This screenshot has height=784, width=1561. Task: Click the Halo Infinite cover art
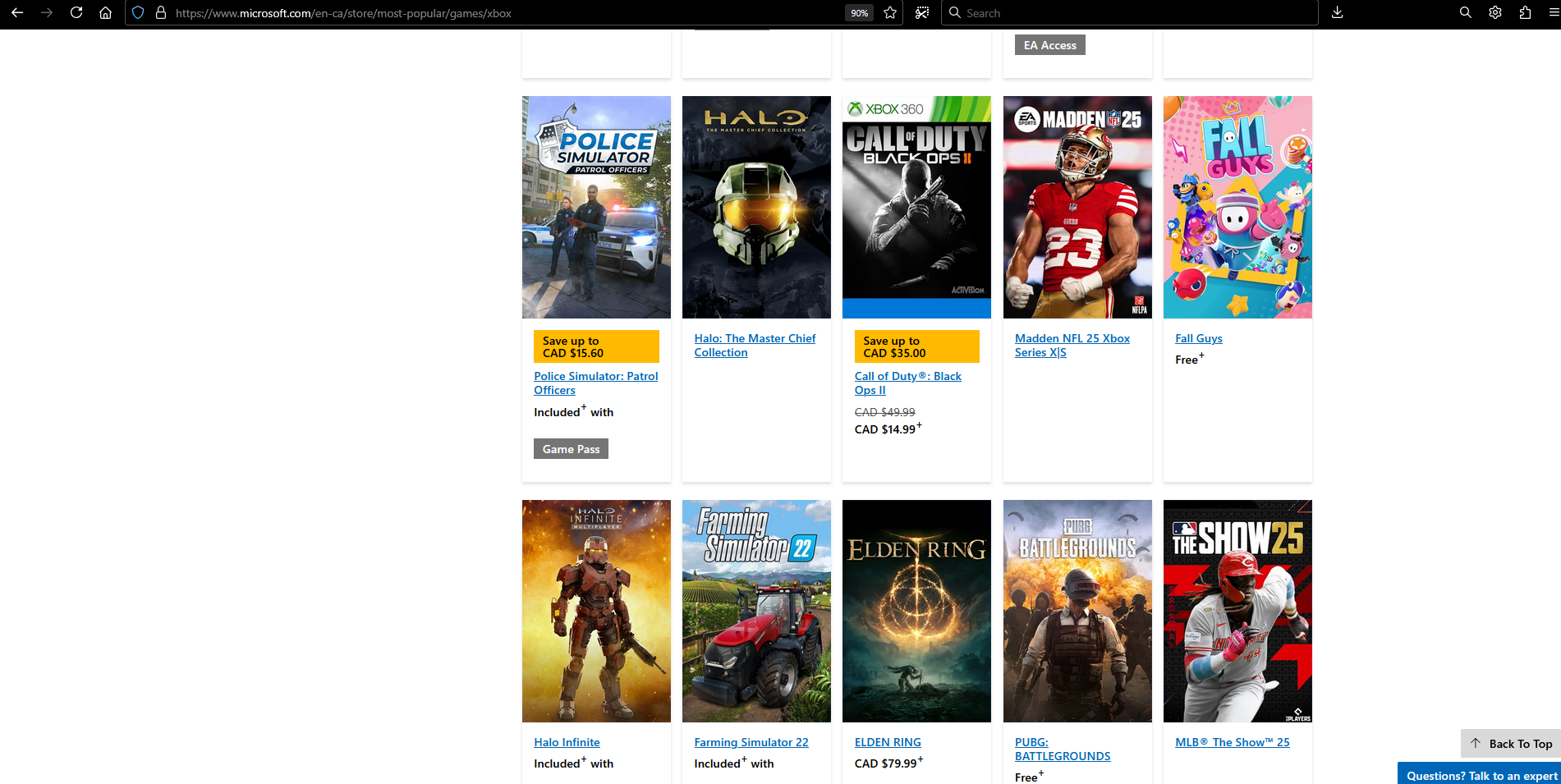click(x=596, y=611)
